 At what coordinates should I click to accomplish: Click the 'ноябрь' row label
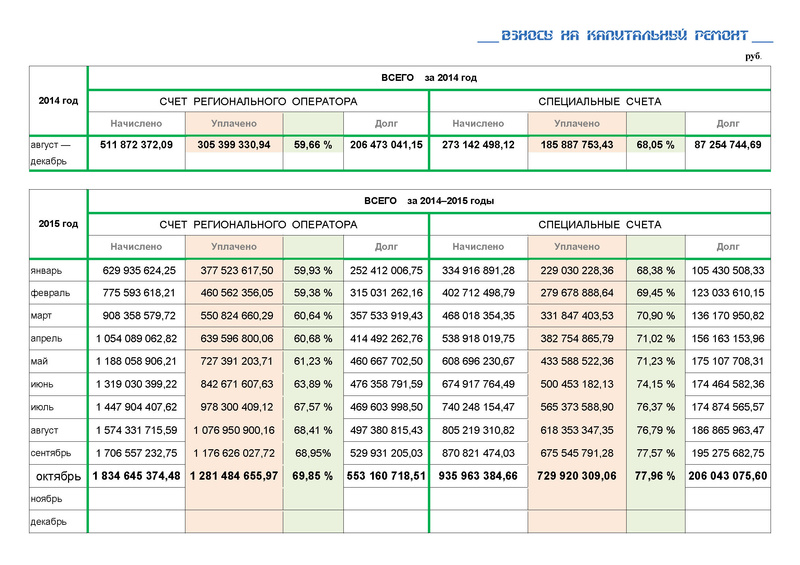(47, 499)
